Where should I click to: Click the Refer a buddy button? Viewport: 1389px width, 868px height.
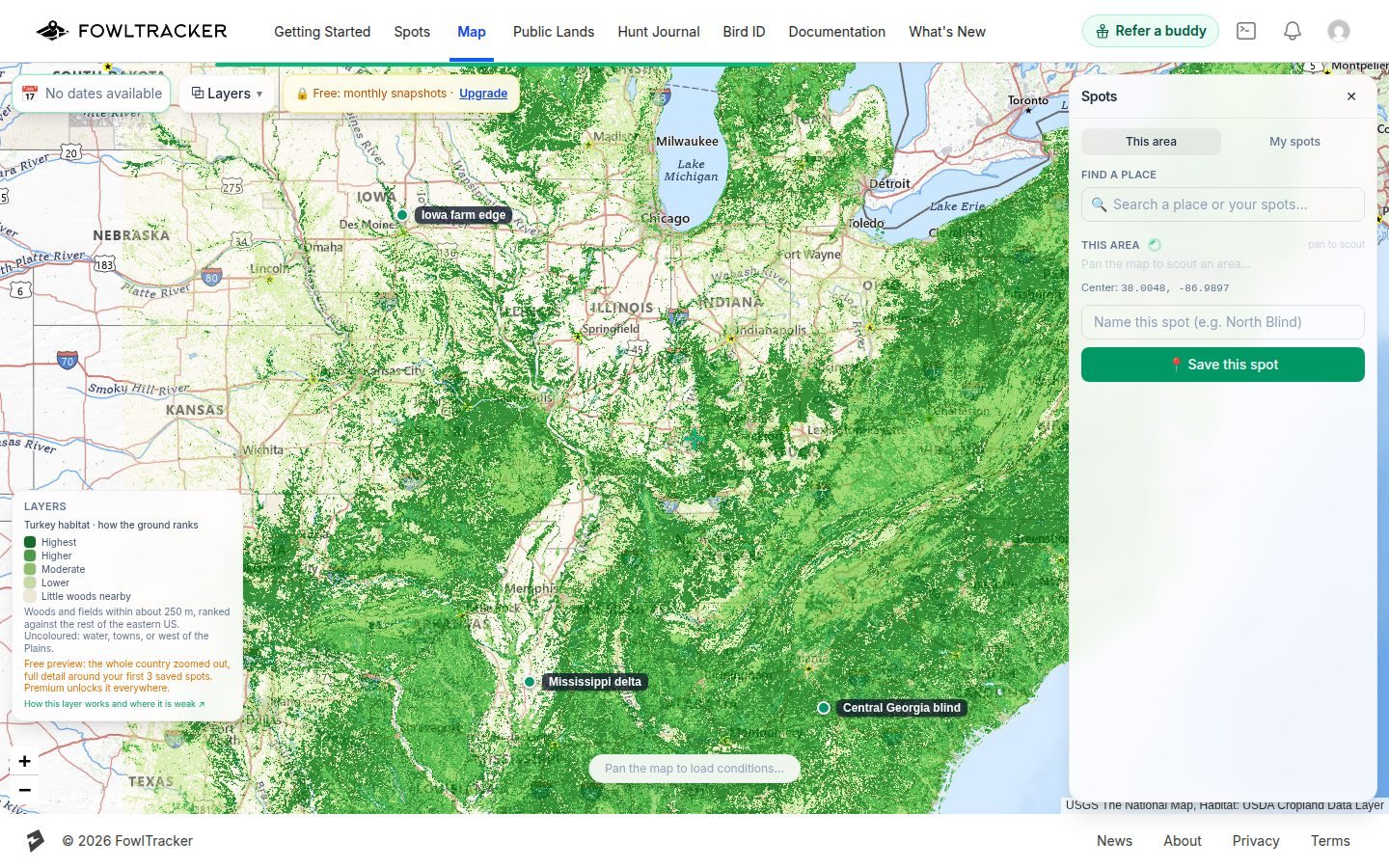coord(1151,31)
